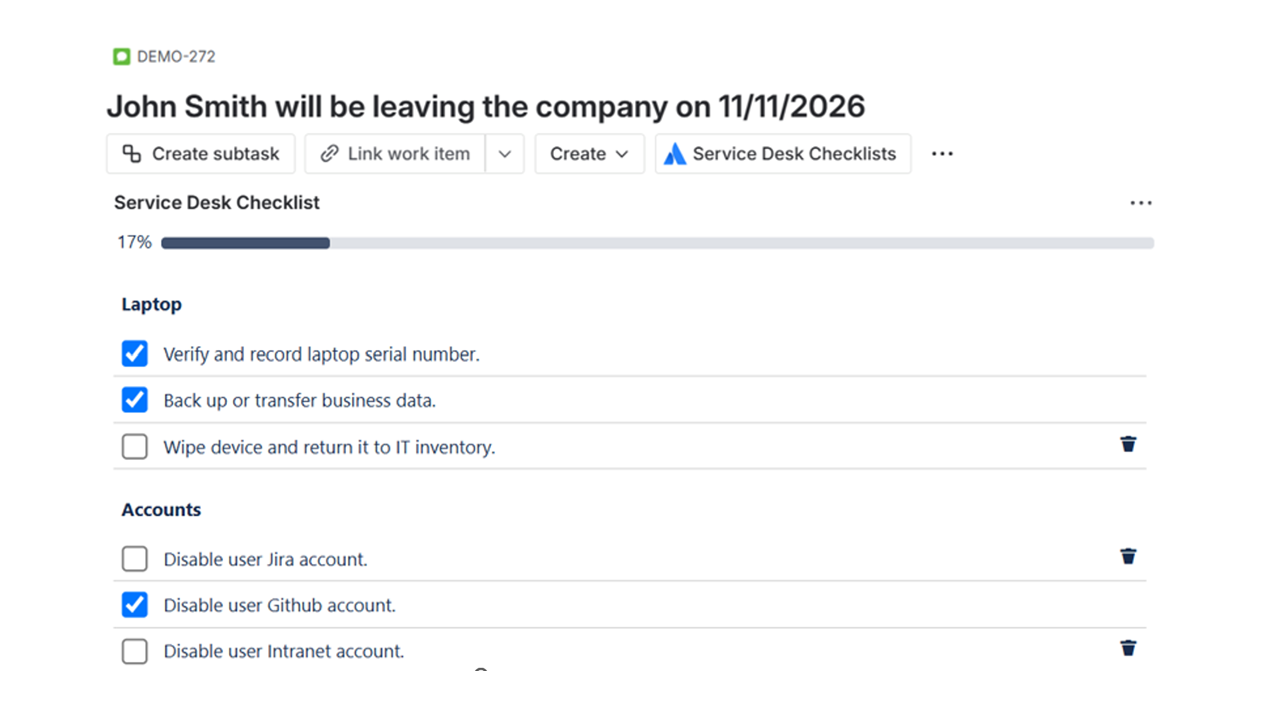Delete Disable user Intranet account via trash icon
Viewport: 1280px width, 720px height.
click(1128, 648)
